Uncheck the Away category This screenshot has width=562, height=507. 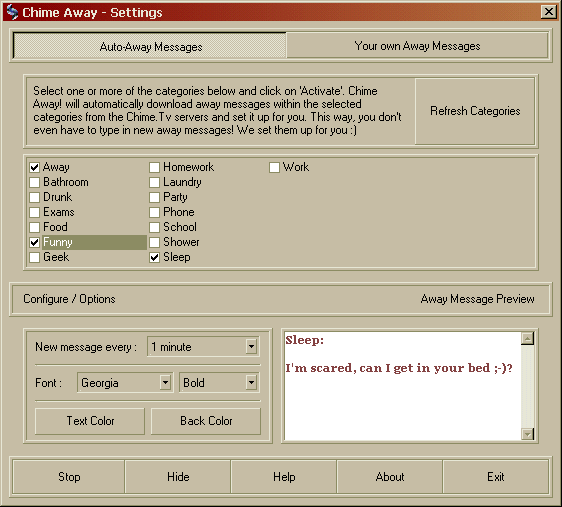click(34, 167)
